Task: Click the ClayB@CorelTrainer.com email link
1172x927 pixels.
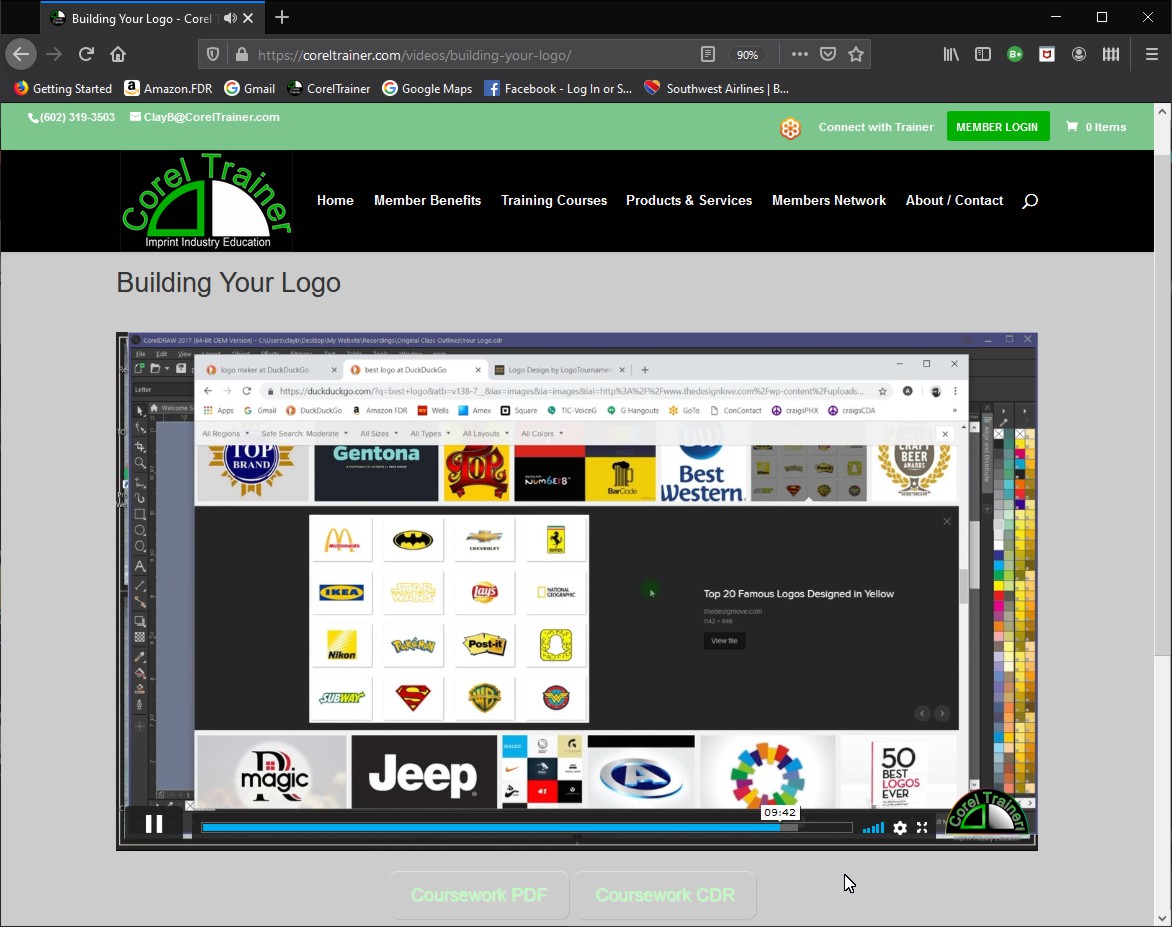Action: click(205, 117)
